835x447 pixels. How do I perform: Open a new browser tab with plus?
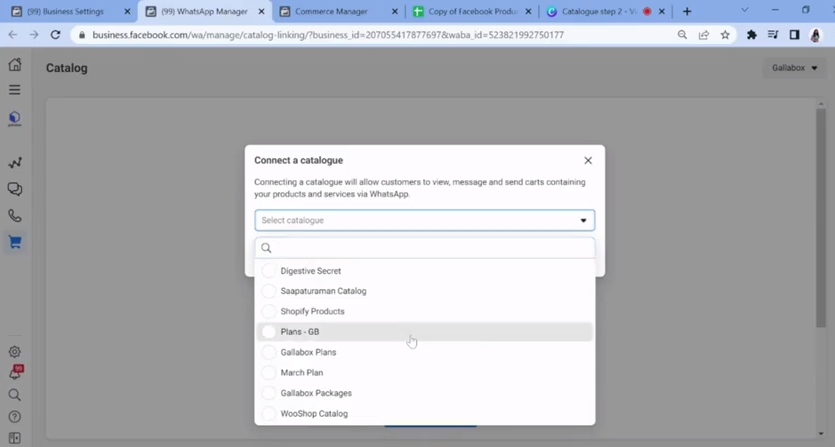pos(687,11)
